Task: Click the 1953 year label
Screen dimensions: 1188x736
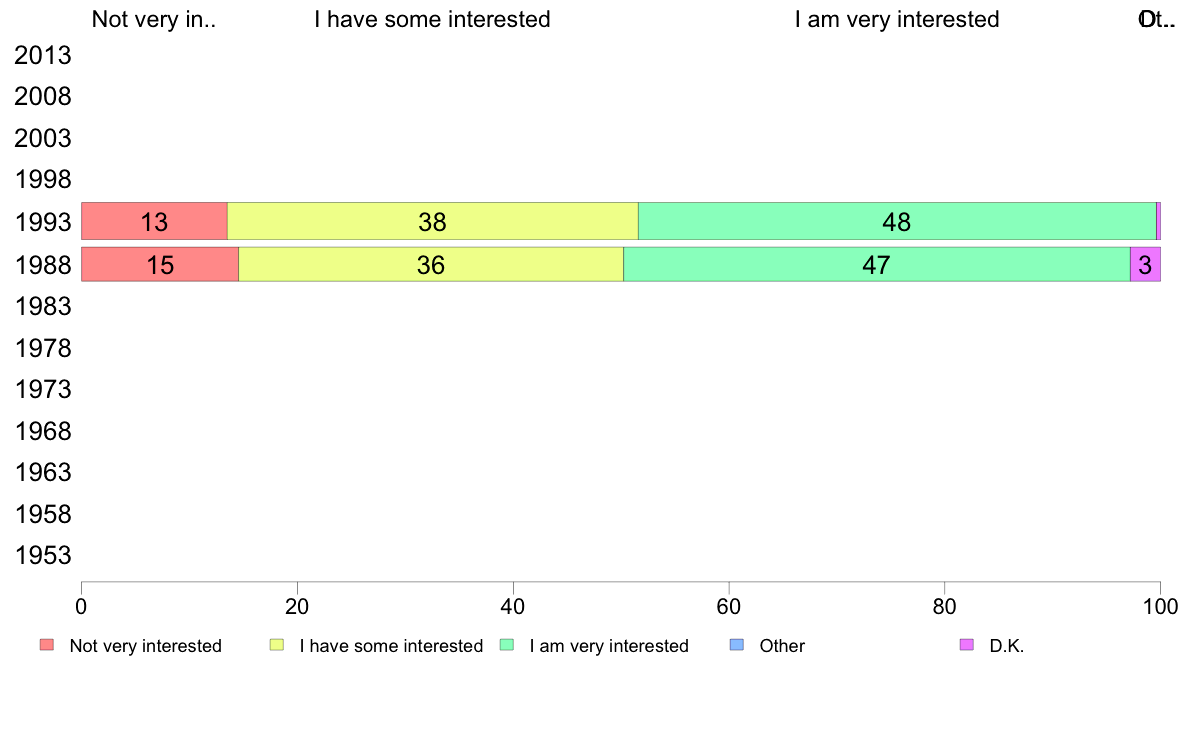Action: point(42,556)
